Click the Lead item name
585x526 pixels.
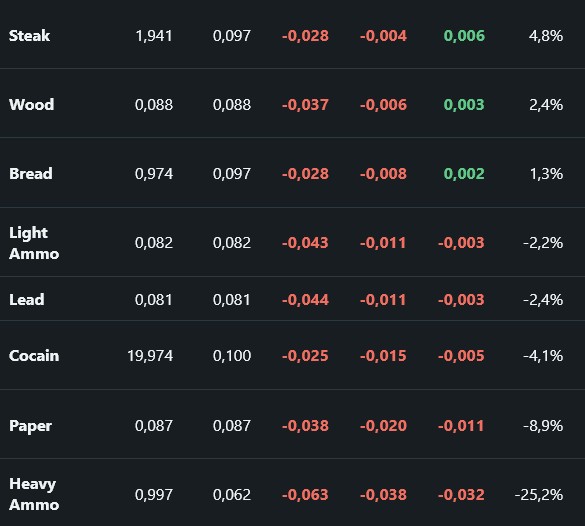(x=27, y=300)
